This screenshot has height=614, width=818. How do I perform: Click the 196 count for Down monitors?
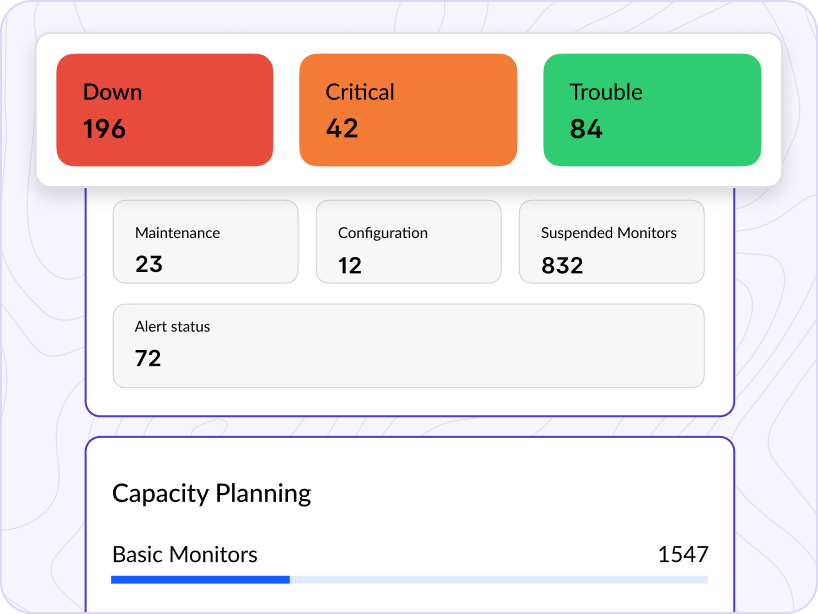pos(104,129)
